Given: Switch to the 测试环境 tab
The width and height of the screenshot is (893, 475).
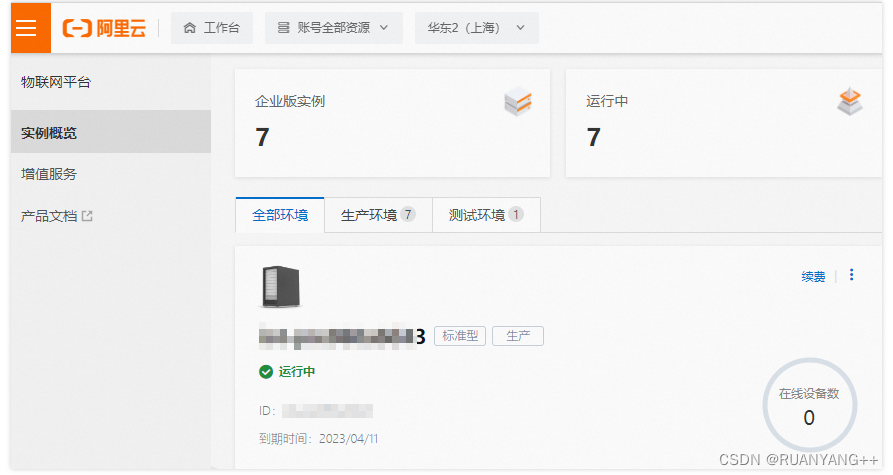Looking at the screenshot, I should click(x=486, y=215).
